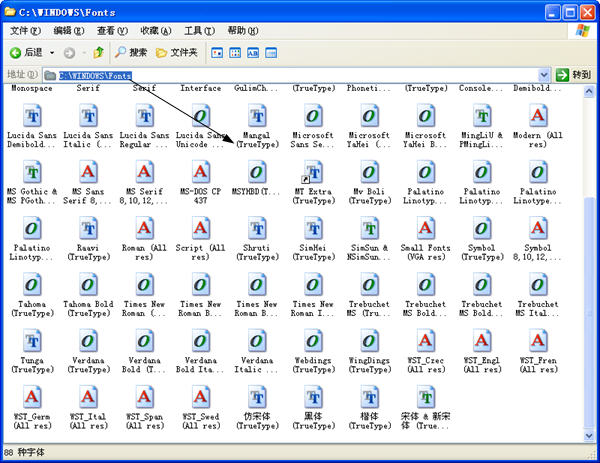Switch to large icons view

tap(214, 52)
